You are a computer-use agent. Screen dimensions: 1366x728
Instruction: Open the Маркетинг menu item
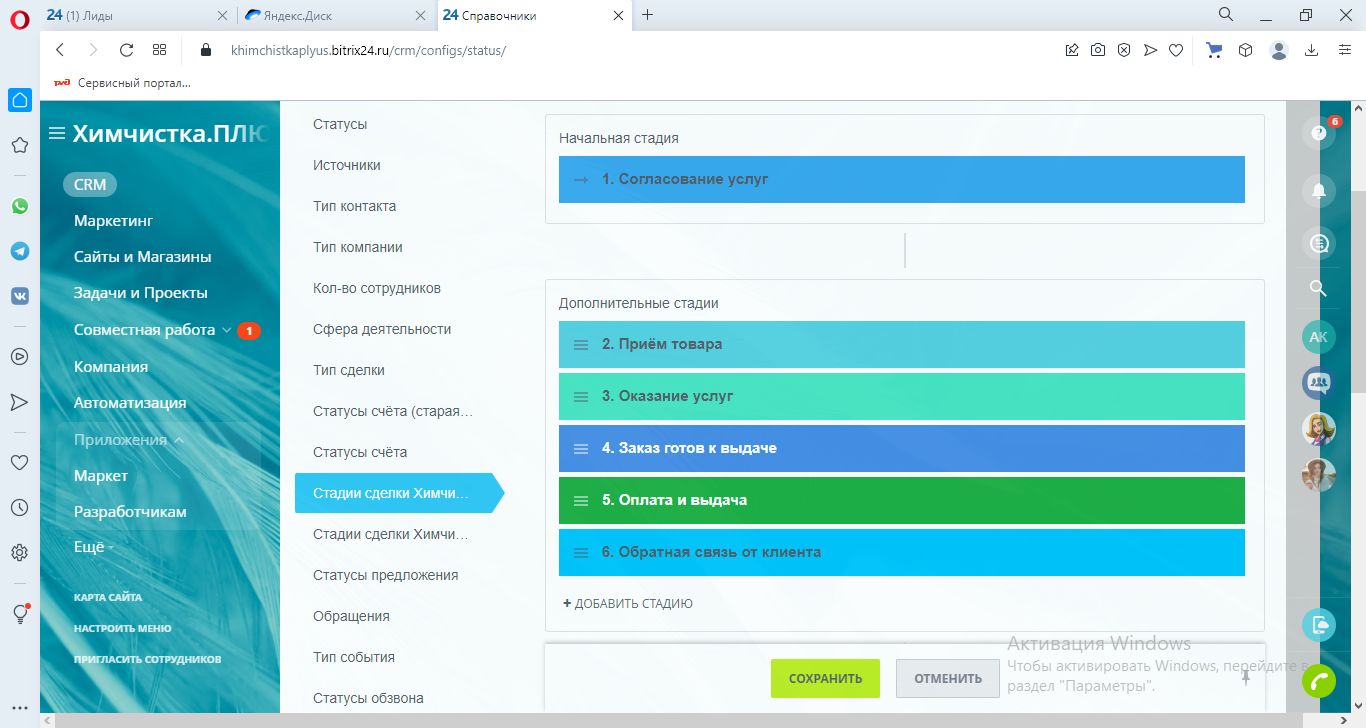(x=114, y=221)
